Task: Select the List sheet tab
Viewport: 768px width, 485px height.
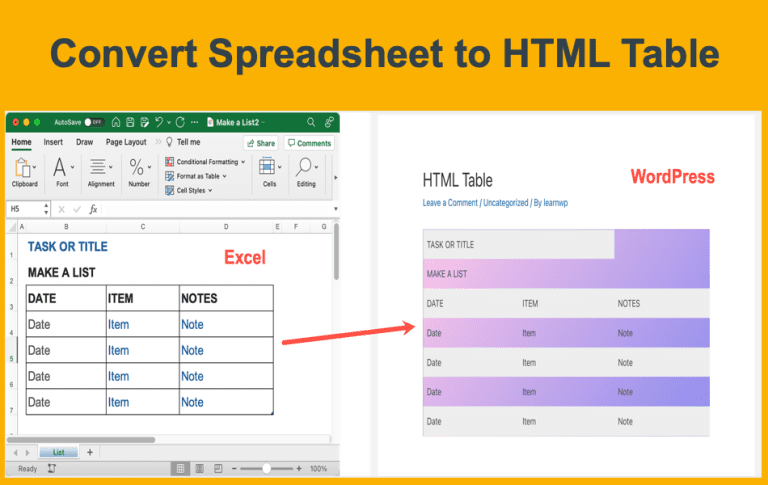Action: tap(59, 452)
